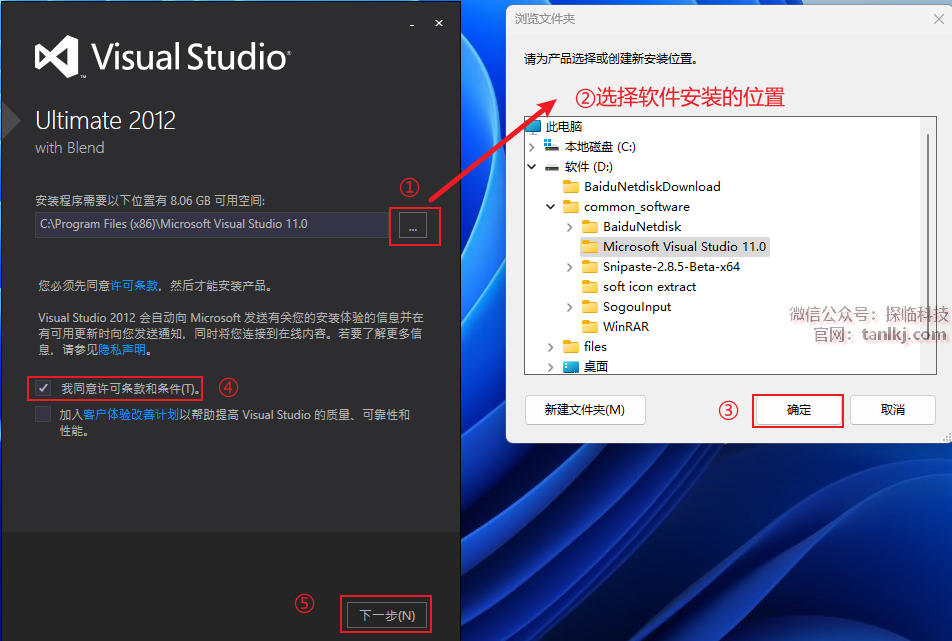Click the SogouInput folder icon

tap(590, 307)
